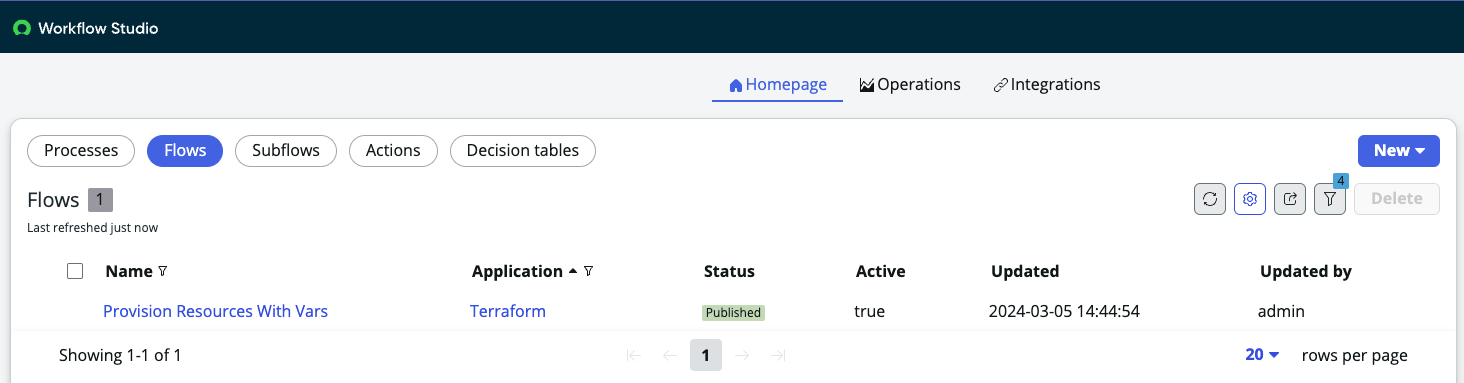Image resolution: width=1464 pixels, height=383 pixels.
Task: Click the Last refreshed just now text
Action: tap(92, 228)
